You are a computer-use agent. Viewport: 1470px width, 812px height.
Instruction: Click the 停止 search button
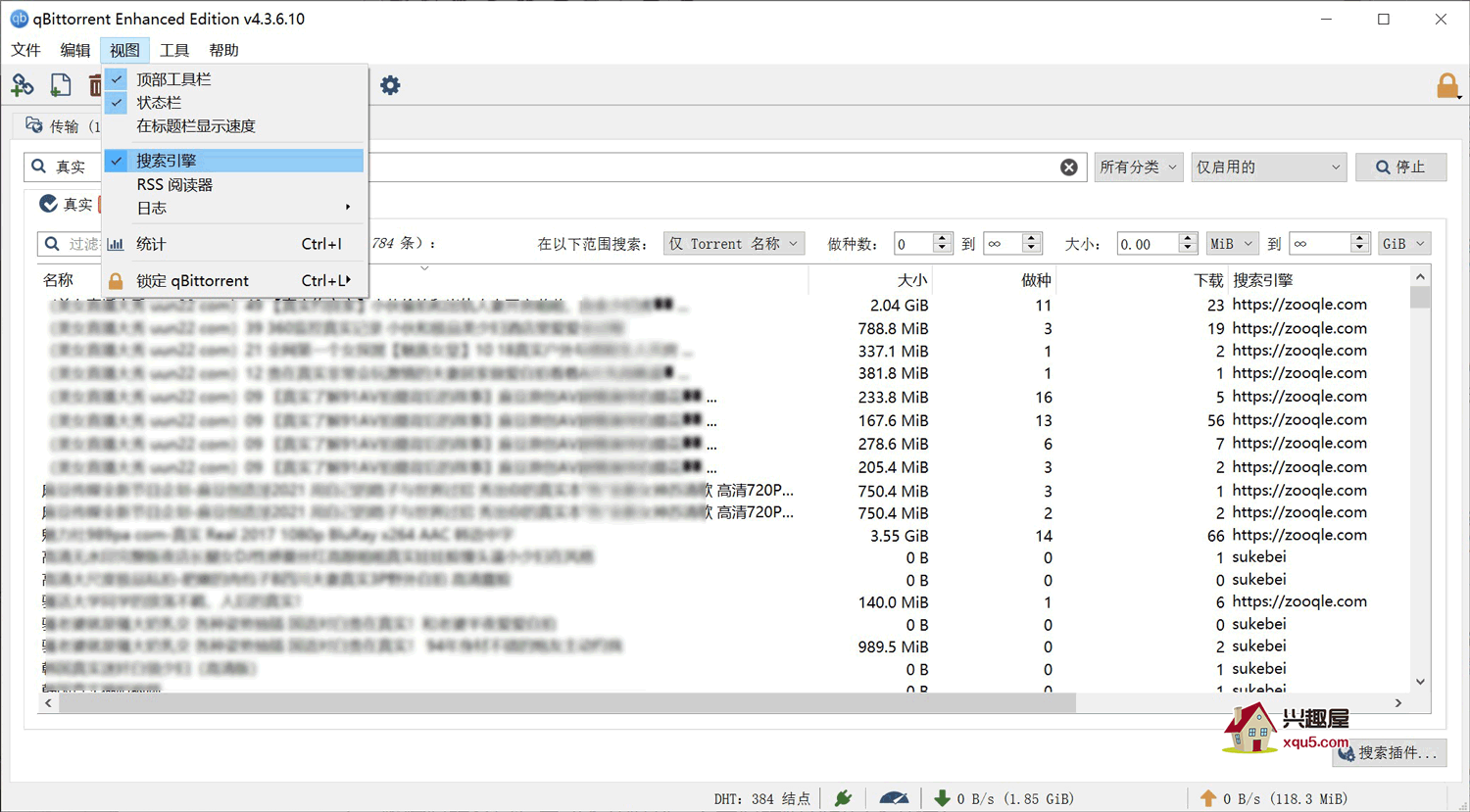tap(1400, 167)
